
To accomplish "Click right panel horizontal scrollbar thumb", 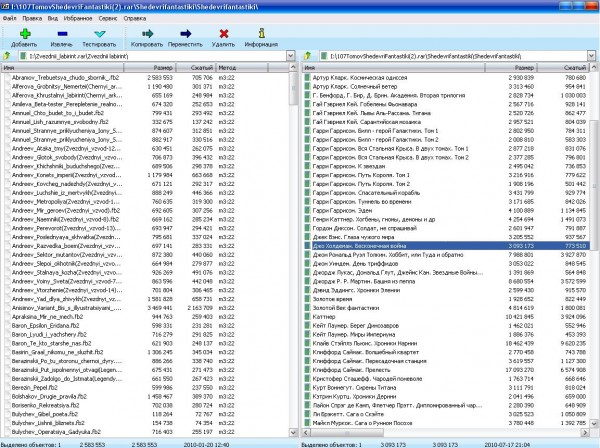I will pos(347,433).
